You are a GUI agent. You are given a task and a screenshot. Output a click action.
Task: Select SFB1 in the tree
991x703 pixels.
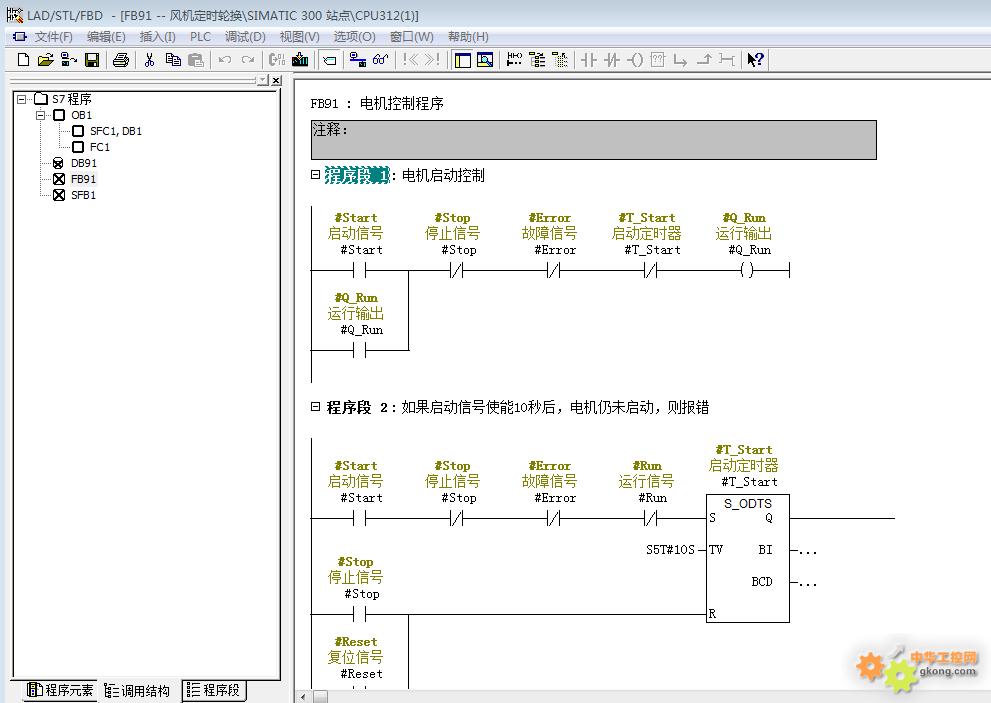click(83, 195)
